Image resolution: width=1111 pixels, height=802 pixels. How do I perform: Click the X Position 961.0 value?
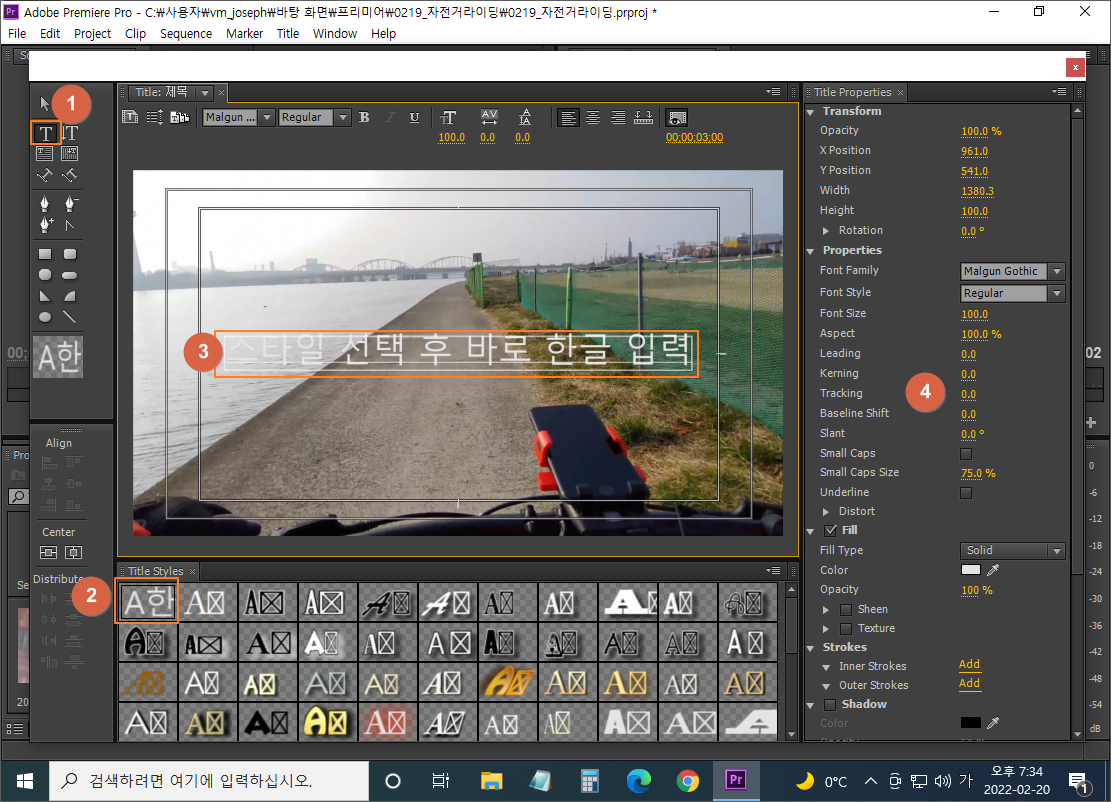974,151
